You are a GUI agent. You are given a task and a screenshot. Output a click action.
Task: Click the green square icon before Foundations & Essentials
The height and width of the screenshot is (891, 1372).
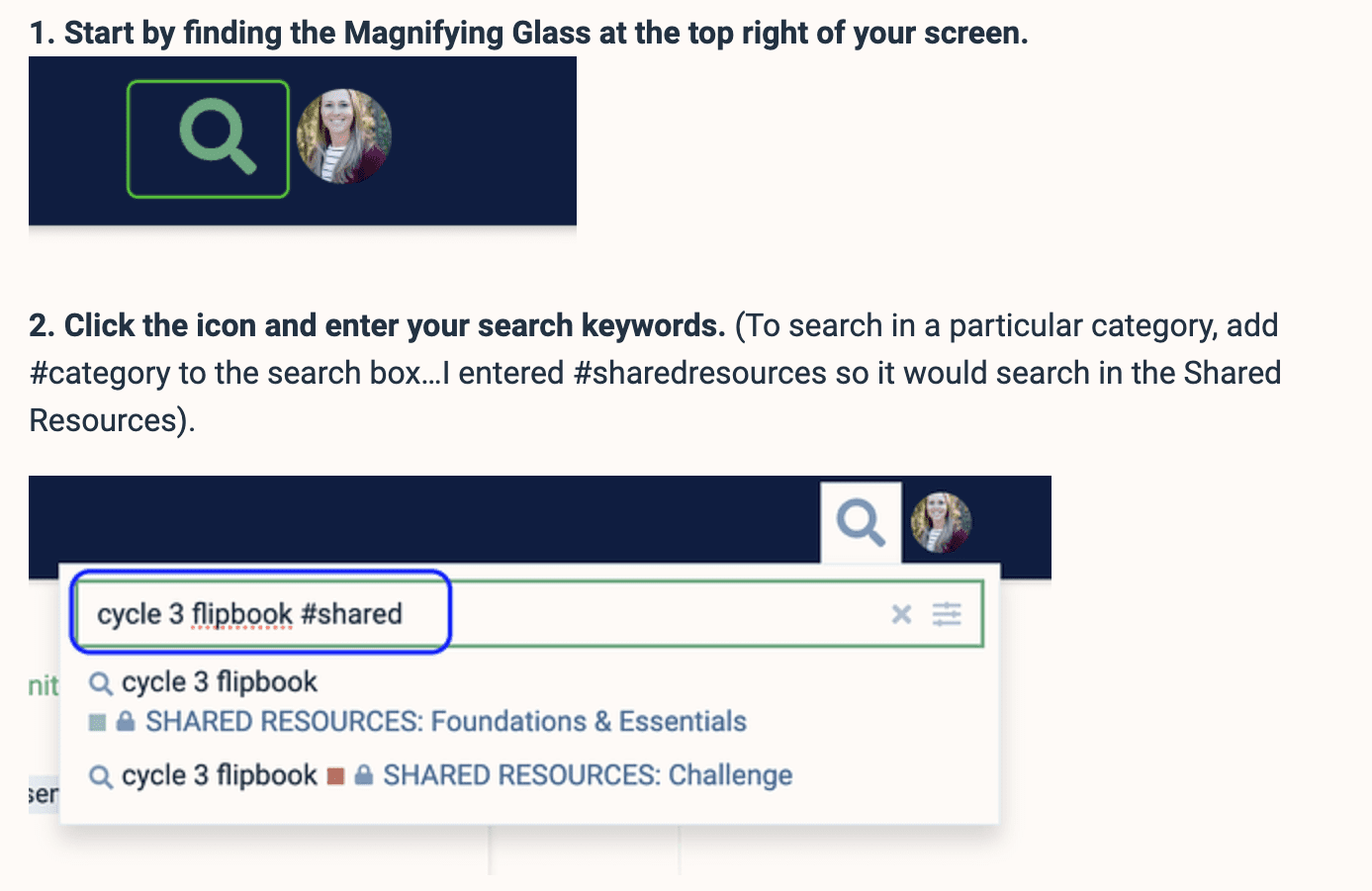[96, 722]
